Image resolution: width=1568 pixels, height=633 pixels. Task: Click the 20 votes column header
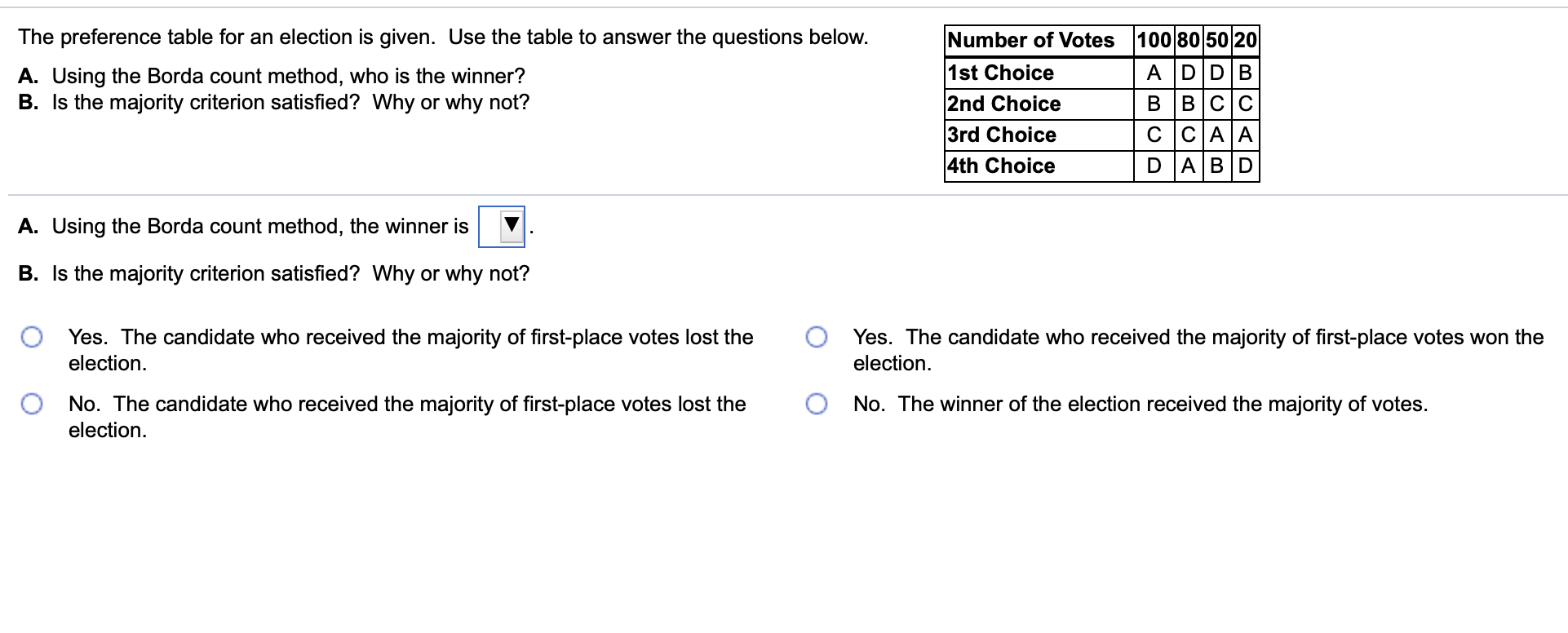coord(1246,40)
